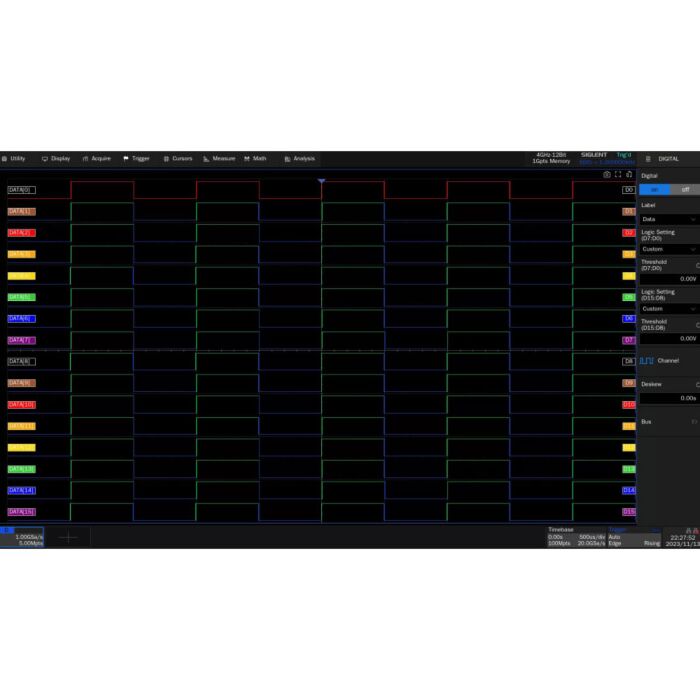This screenshot has width=700, height=700.
Task: Open the Timebase settings box
Action: [575, 537]
